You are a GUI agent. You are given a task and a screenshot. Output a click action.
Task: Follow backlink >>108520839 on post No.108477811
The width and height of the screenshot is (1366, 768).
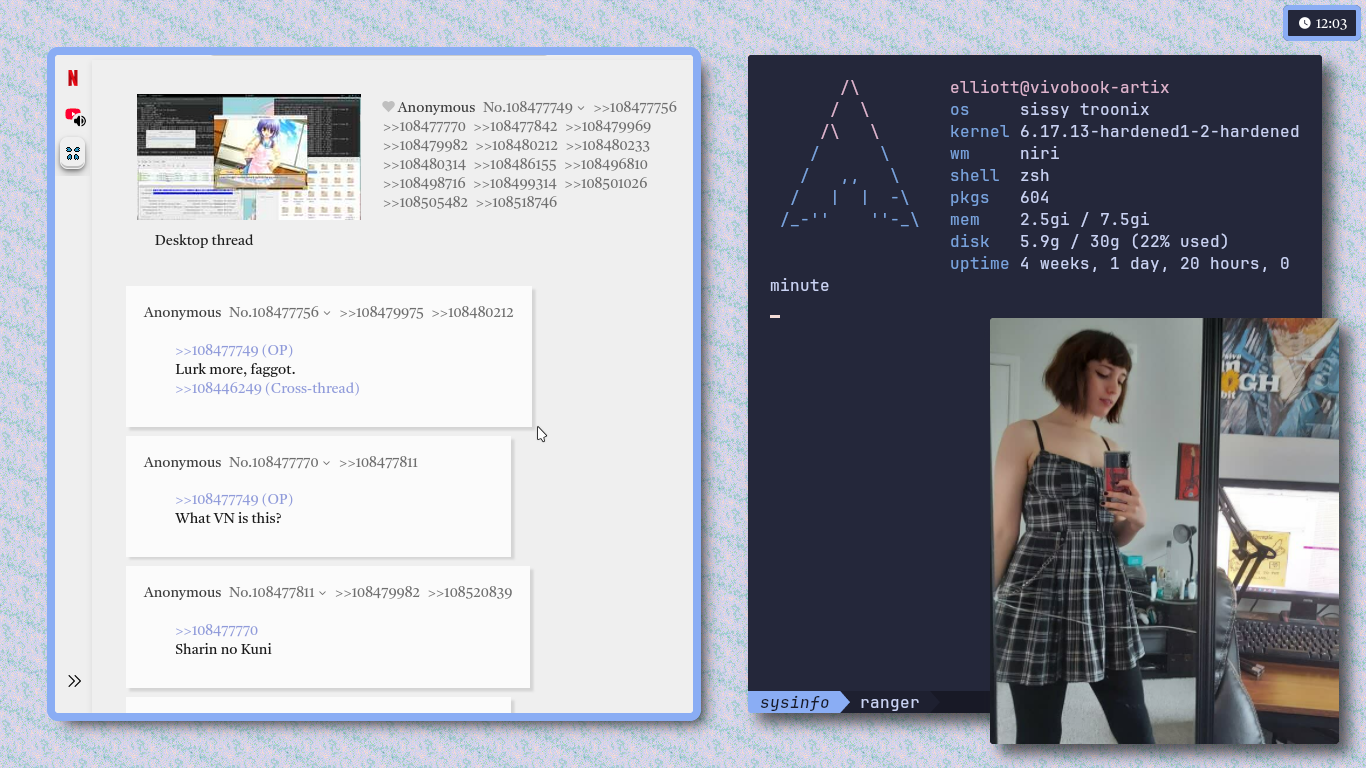[x=470, y=592]
